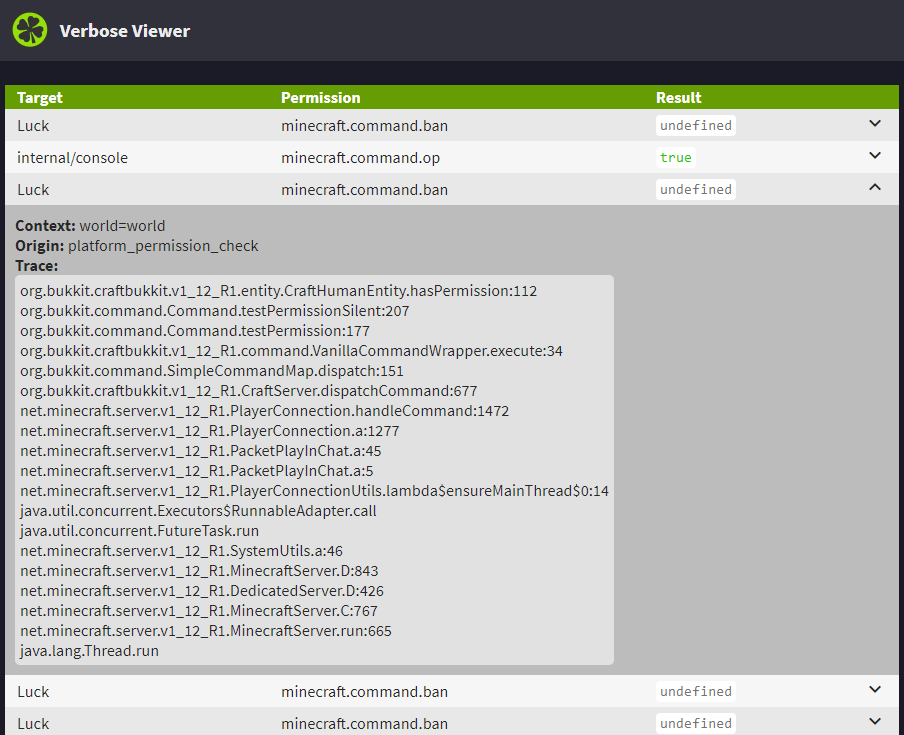Expand the topmost Luck row chevron

coord(875,124)
